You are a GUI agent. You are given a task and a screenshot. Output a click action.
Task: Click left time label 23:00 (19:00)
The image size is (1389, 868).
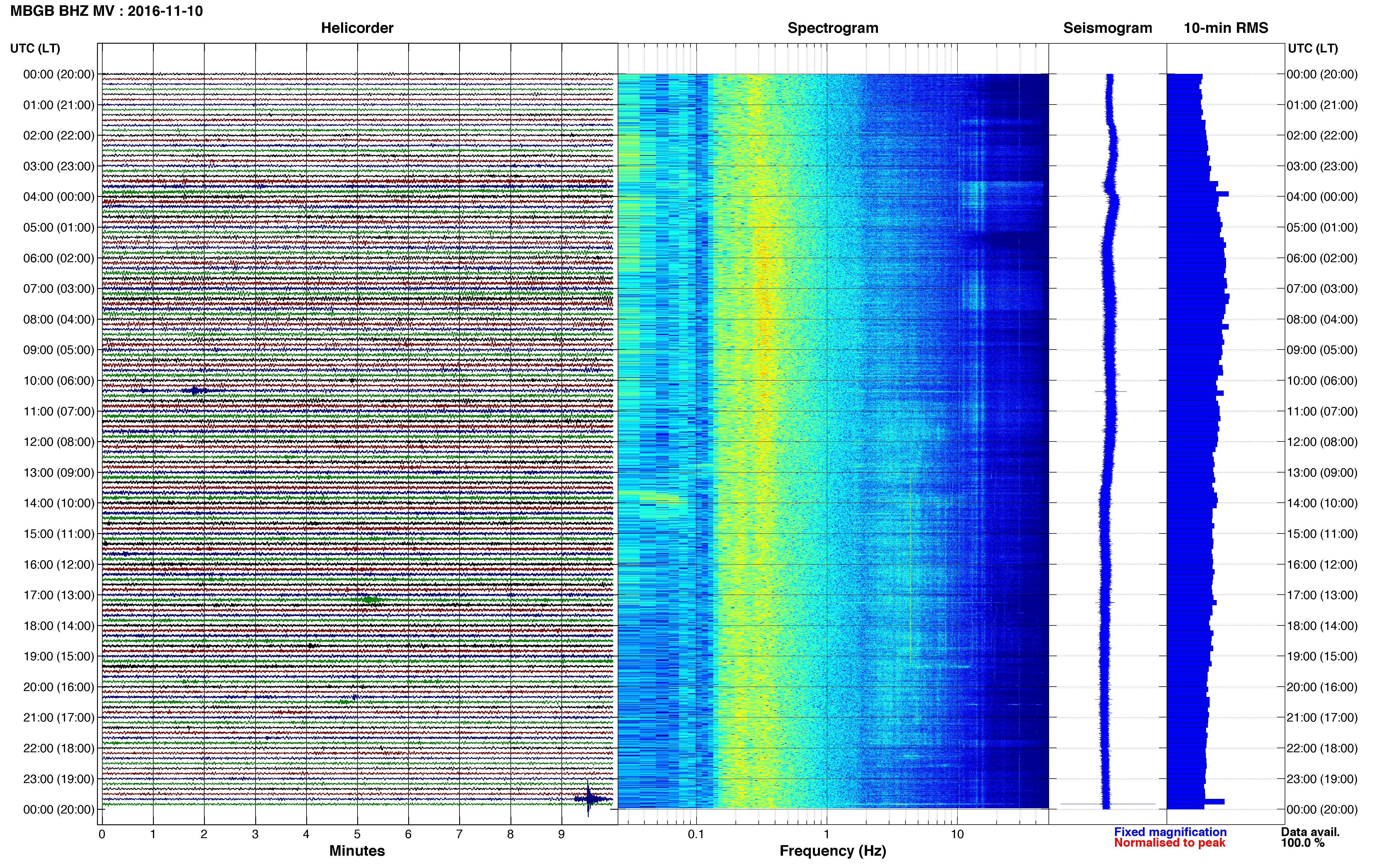coord(59,779)
